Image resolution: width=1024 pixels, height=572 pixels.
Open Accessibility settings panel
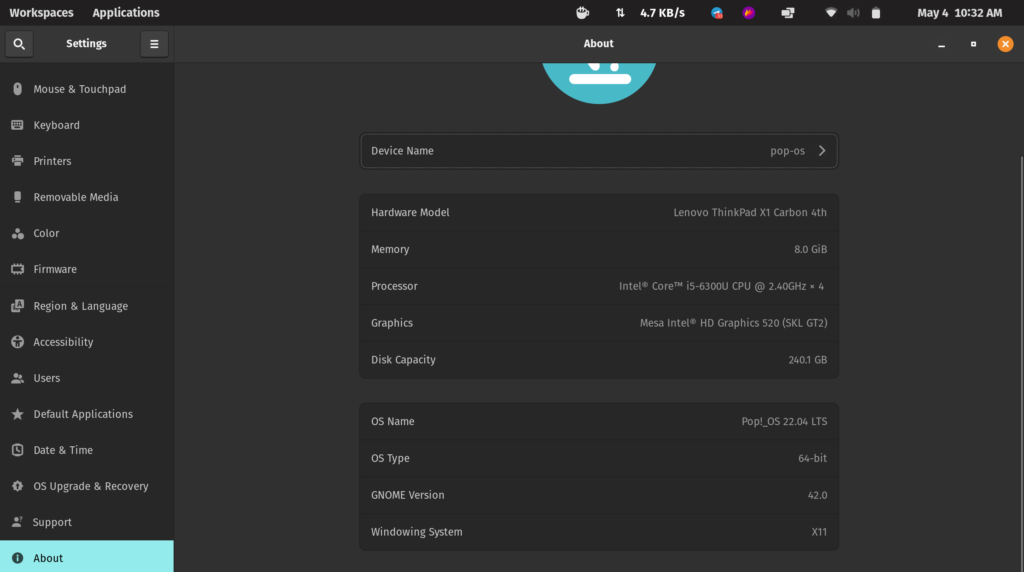pos(87,342)
